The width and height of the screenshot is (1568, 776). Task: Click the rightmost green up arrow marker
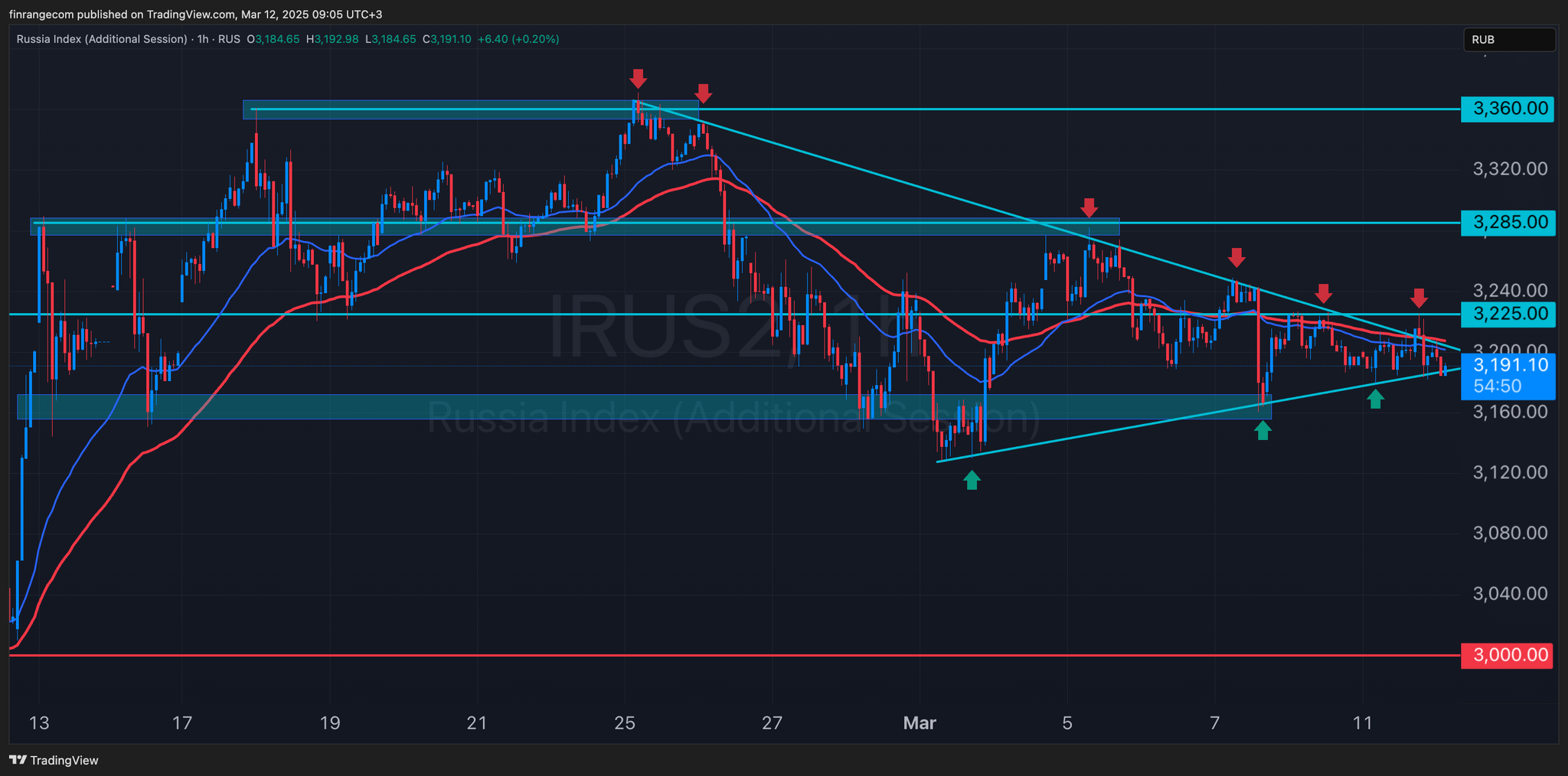pyautogui.click(x=1376, y=398)
